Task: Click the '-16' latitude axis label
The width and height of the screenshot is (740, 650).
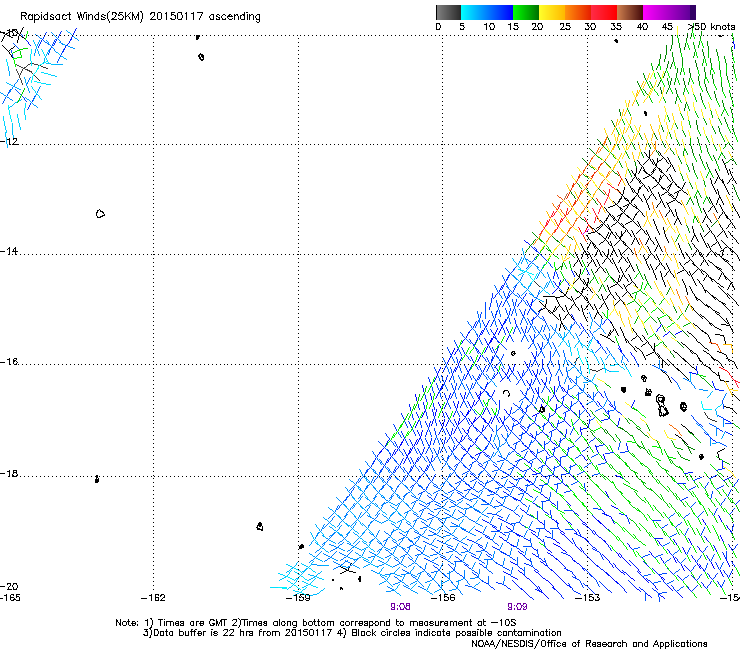Action: (x=9, y=362)
